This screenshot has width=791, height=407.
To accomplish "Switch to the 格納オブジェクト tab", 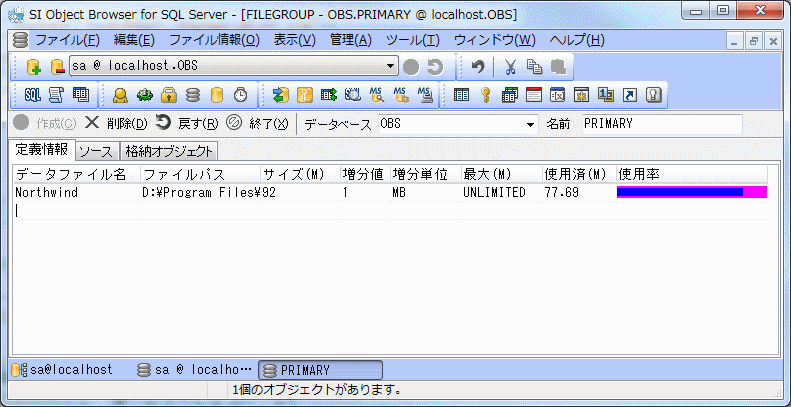I will (x=168, y=152).
